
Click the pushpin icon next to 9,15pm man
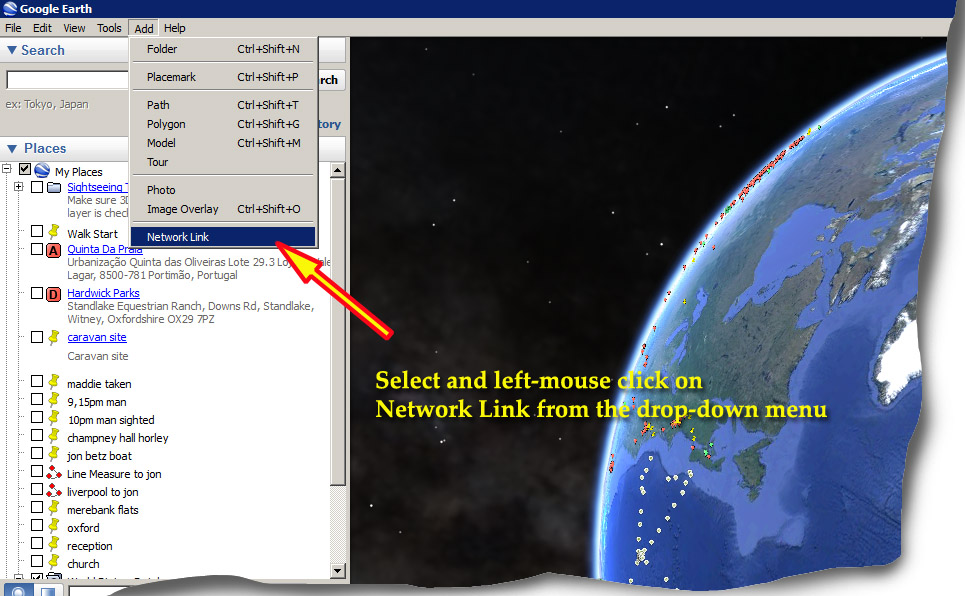tap(54, 400)
